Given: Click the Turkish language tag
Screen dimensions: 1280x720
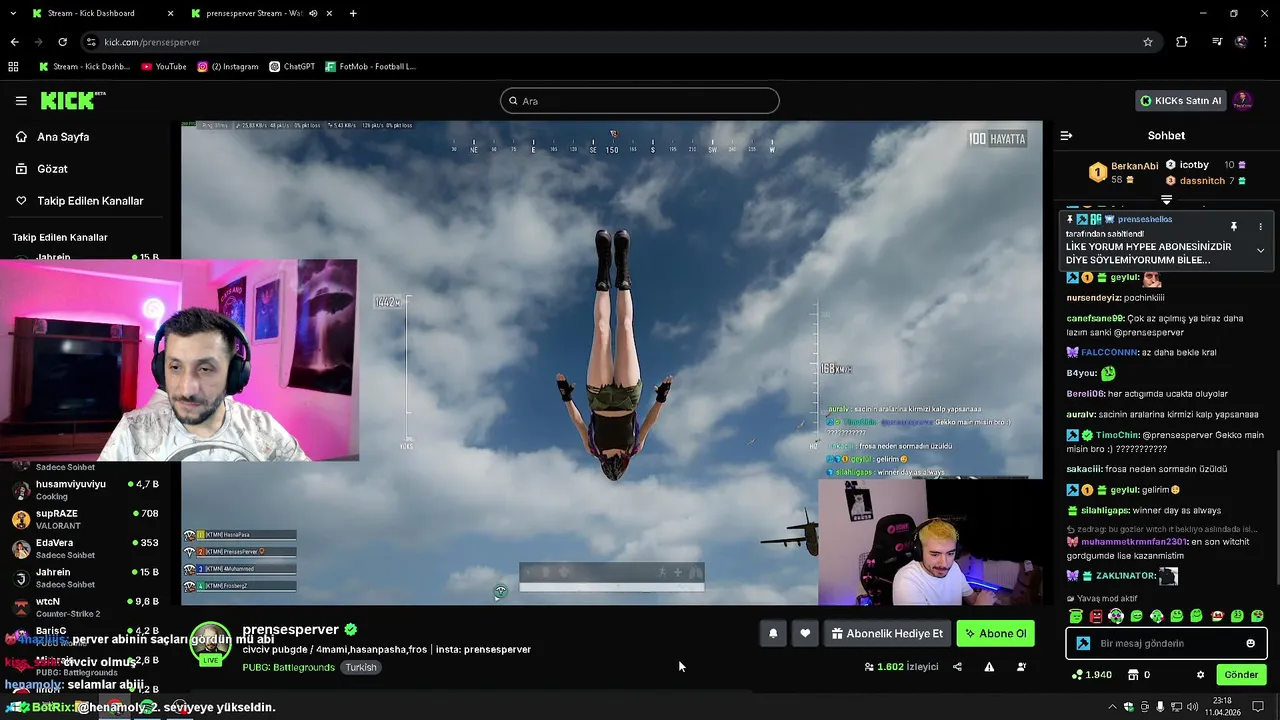Looking at the screenshot, I should [361, 667].
